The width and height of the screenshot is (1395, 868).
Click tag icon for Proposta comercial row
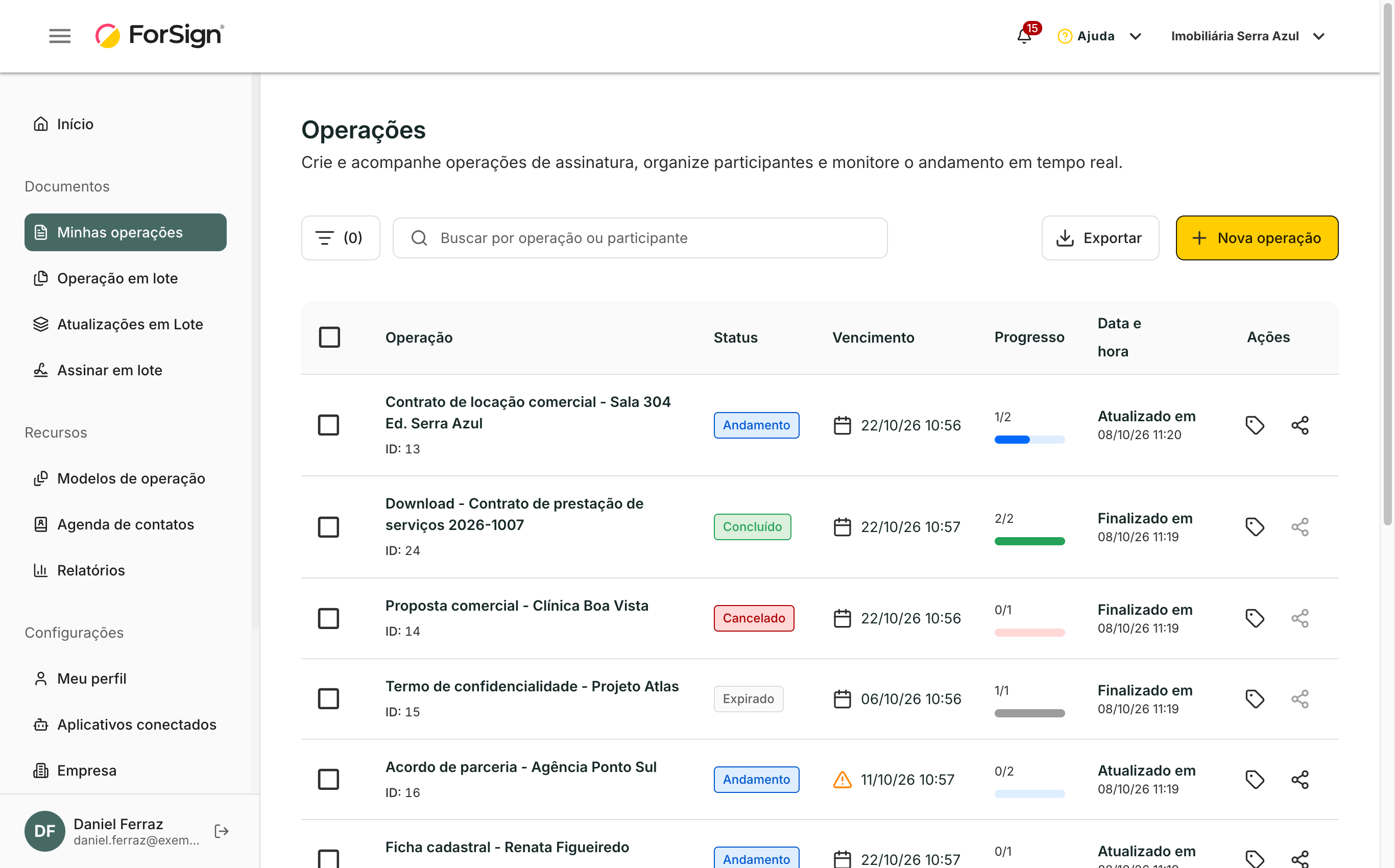click(x=1255, y=618)
